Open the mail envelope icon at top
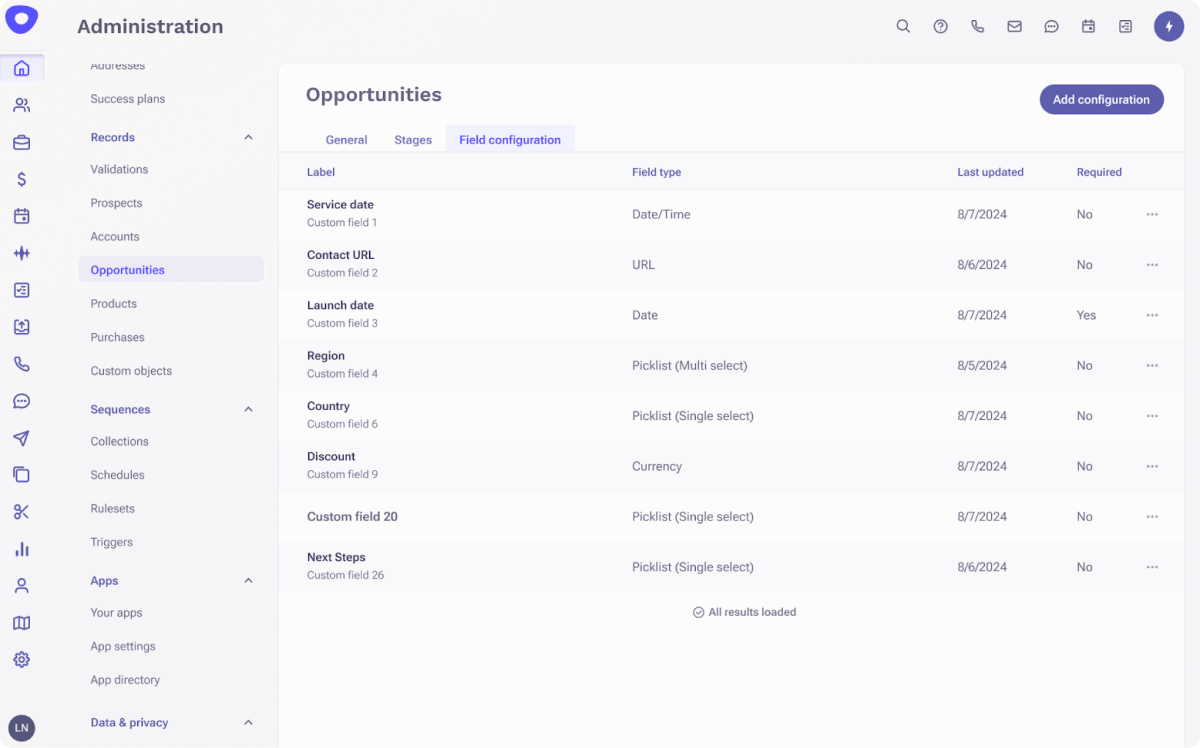Image resolution: width=1200 pixels, height=748 pixels. coord(1014,26)
